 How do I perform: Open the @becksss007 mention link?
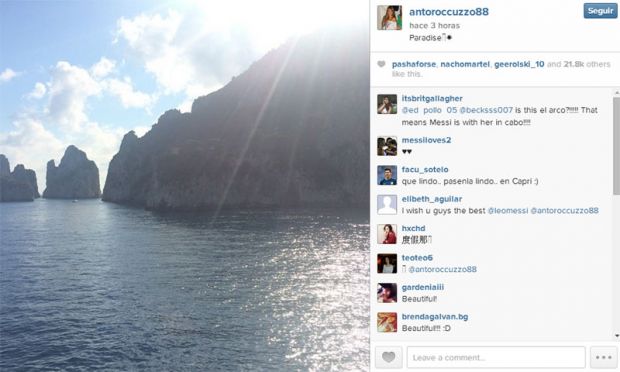486,110
